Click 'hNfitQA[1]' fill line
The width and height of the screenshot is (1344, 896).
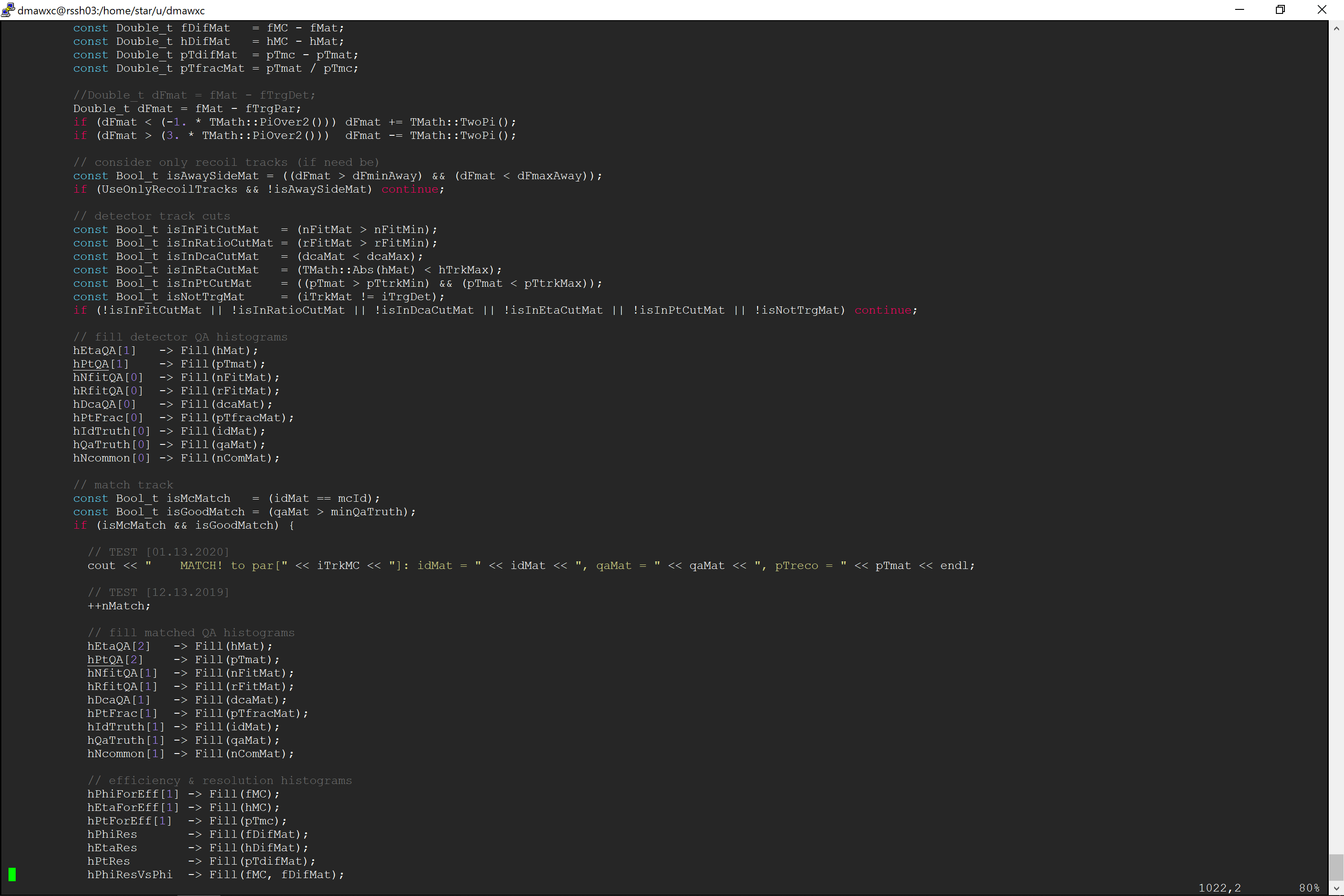pyautogui.click(x=191, y=672)
